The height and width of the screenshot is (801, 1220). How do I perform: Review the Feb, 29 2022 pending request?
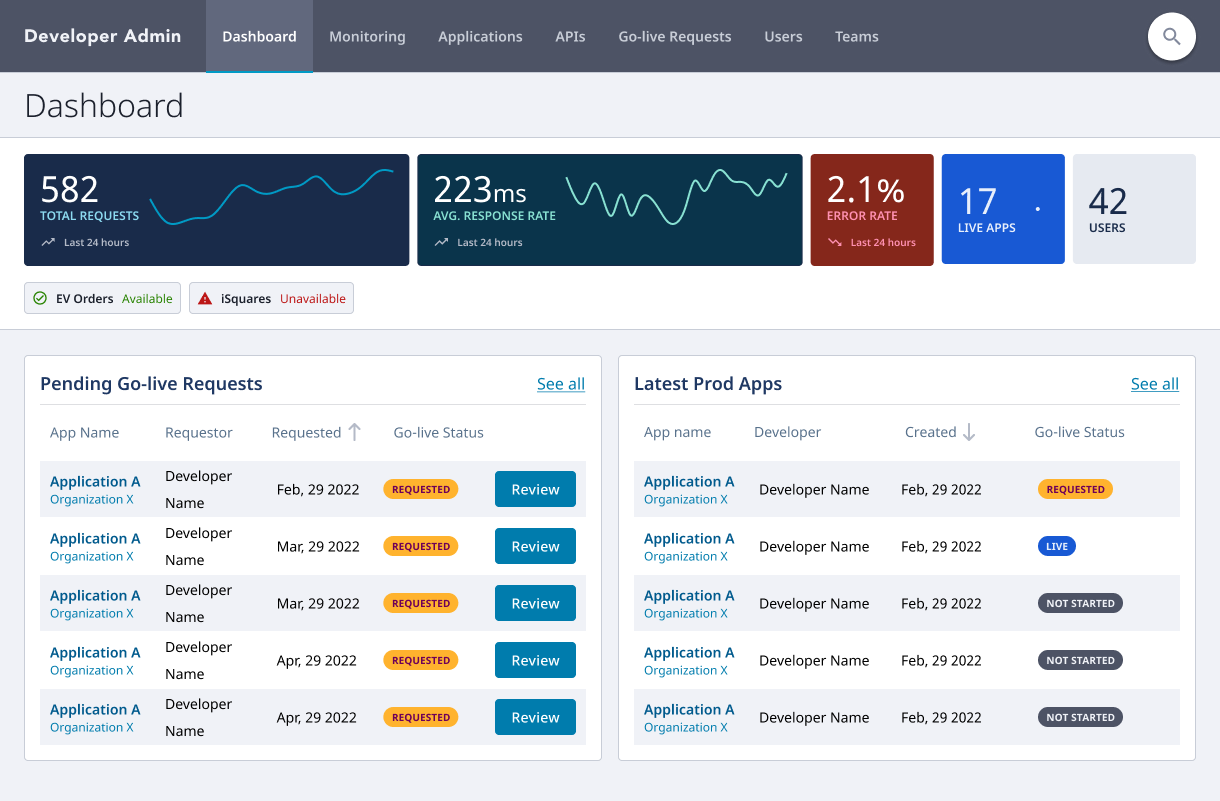pos(535,489)
